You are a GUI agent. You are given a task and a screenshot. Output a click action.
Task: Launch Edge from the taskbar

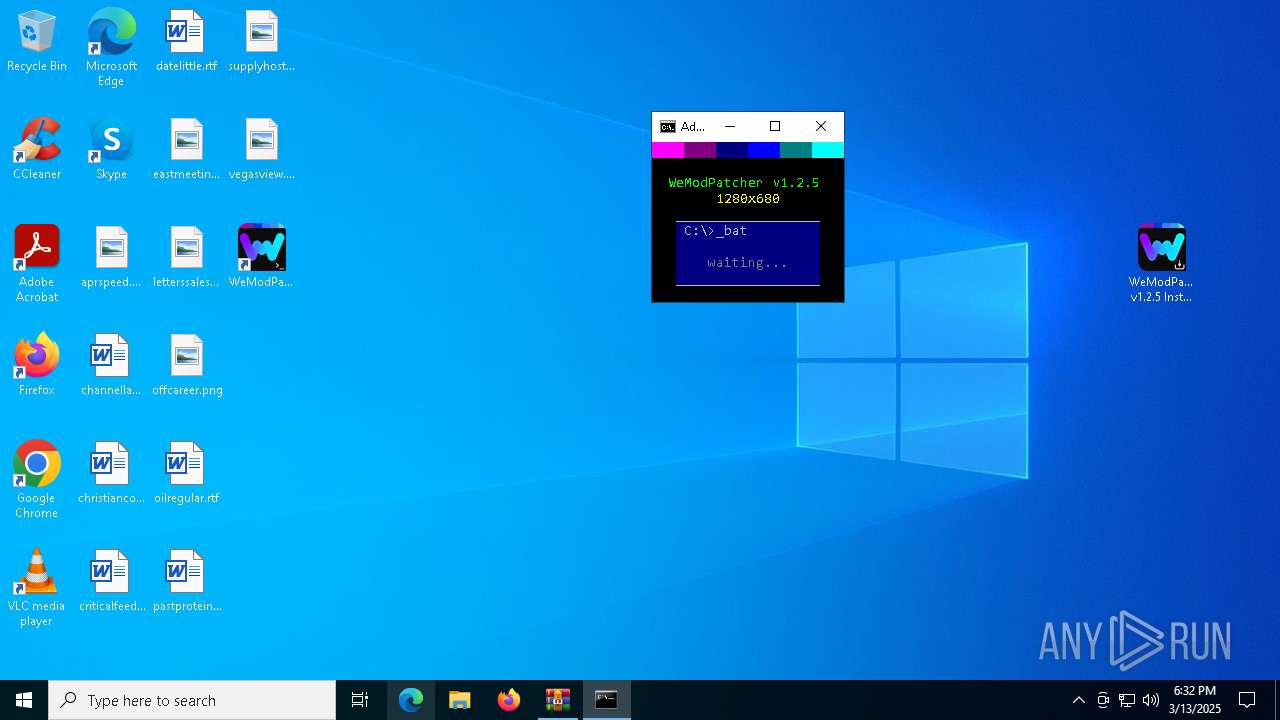tap(411, 700)
